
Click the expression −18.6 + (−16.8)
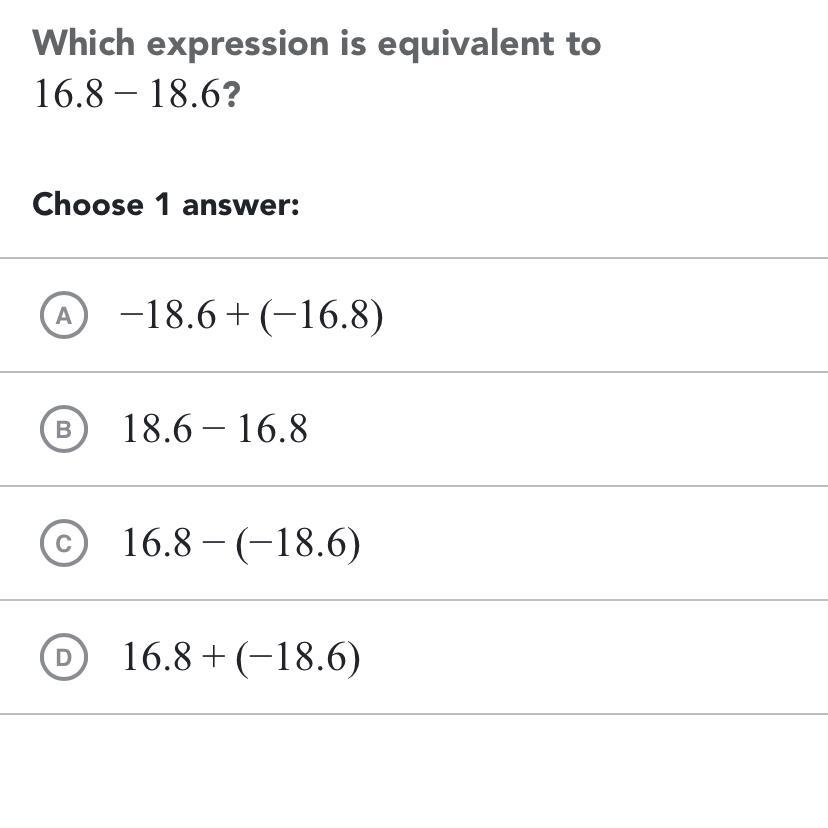(251, 316)
